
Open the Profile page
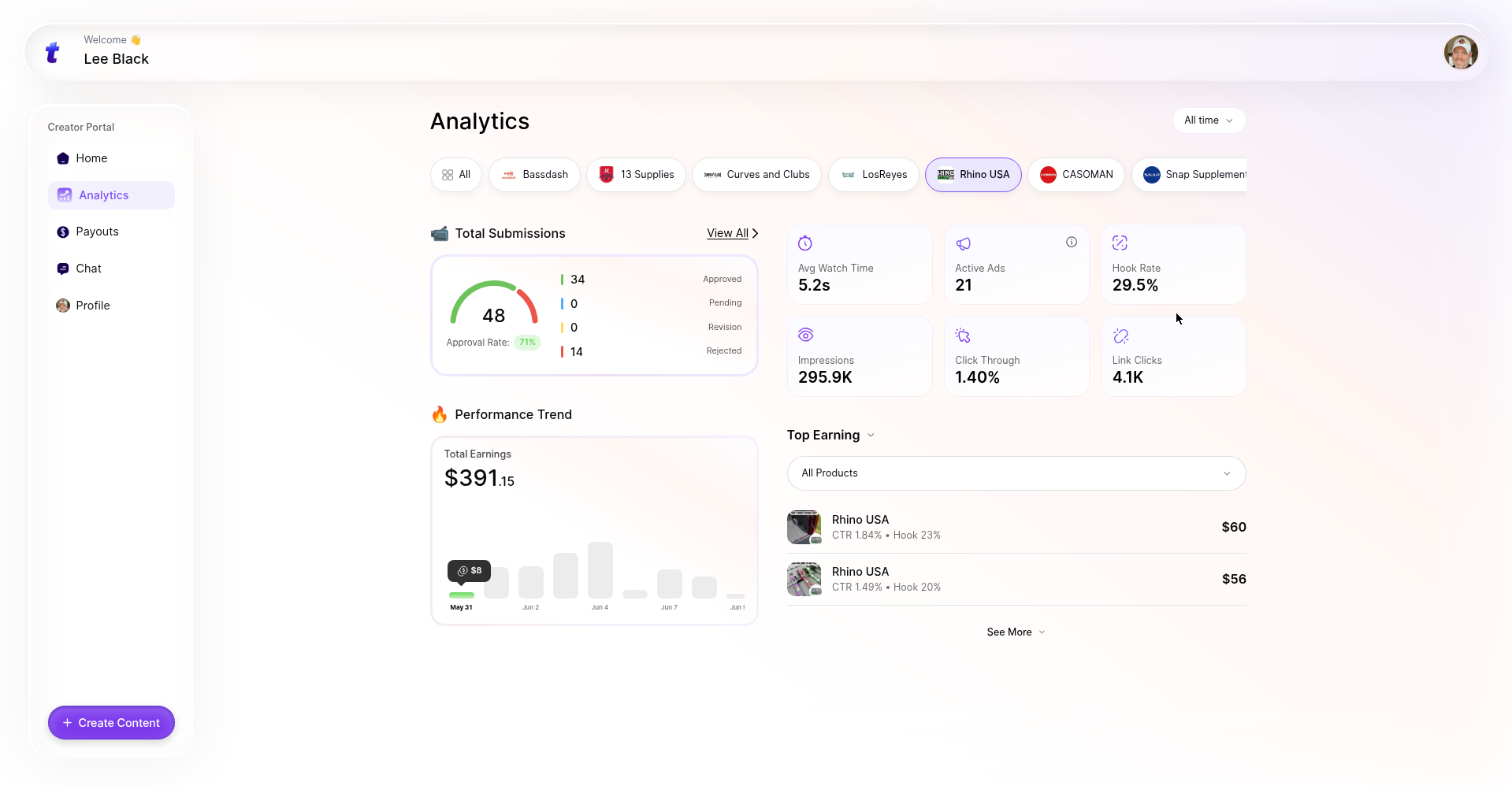click(x=111, y=306)
